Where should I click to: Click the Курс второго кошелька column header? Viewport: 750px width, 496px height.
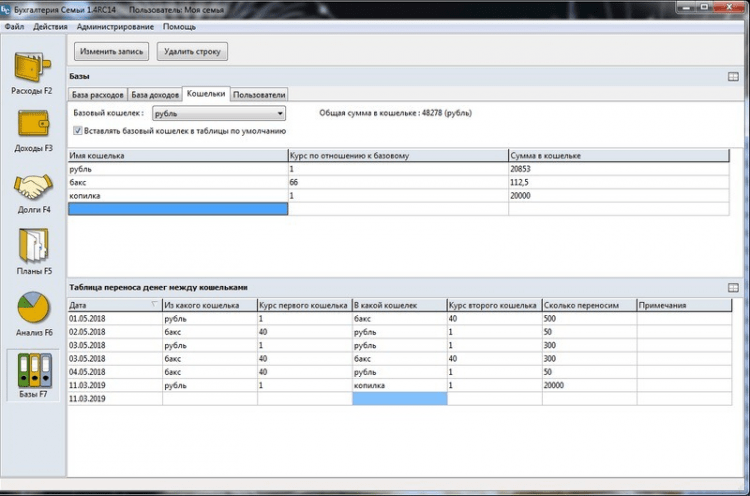495,305
